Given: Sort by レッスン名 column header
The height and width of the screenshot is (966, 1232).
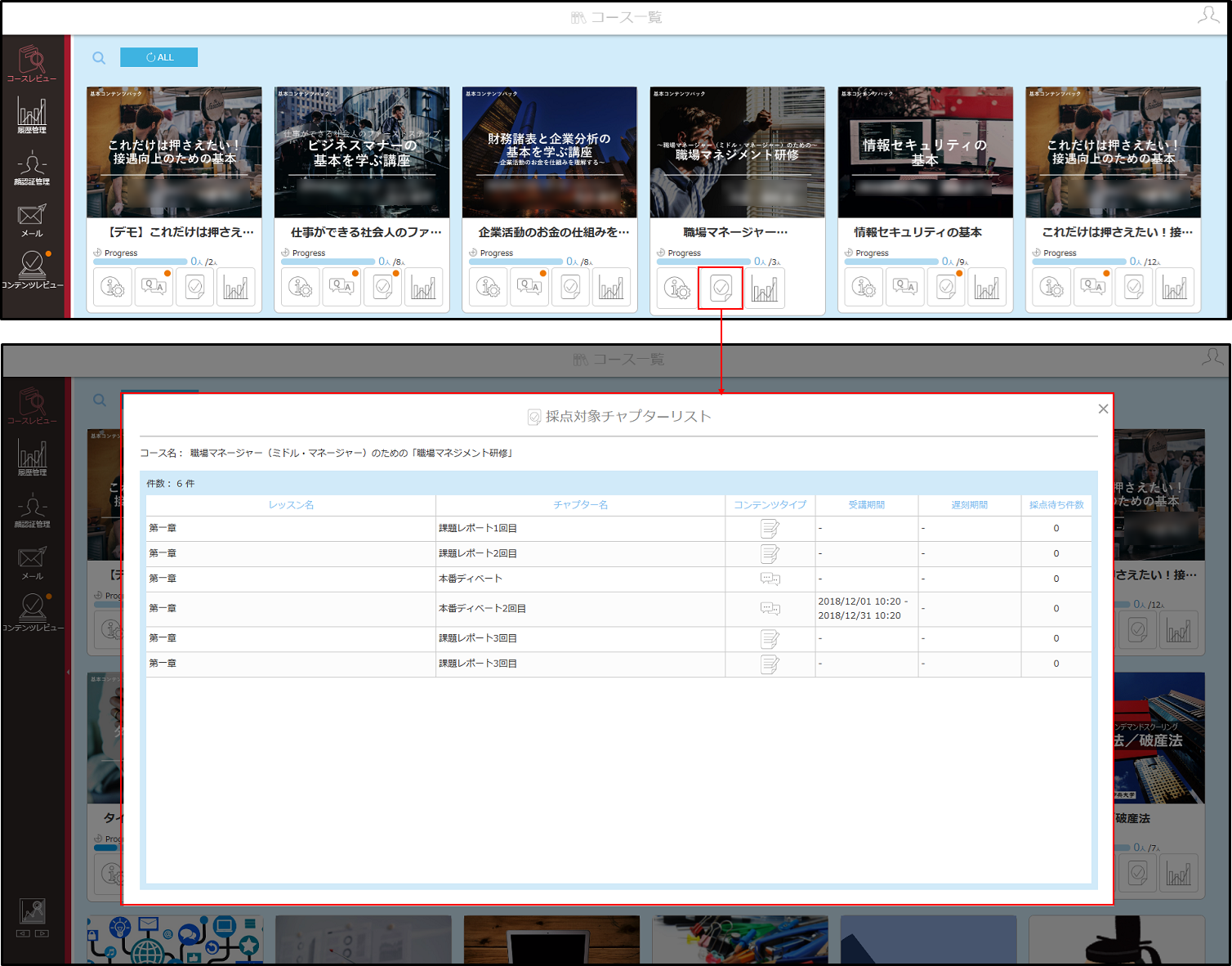Looking at the screenshot, I should click(292, 505).
